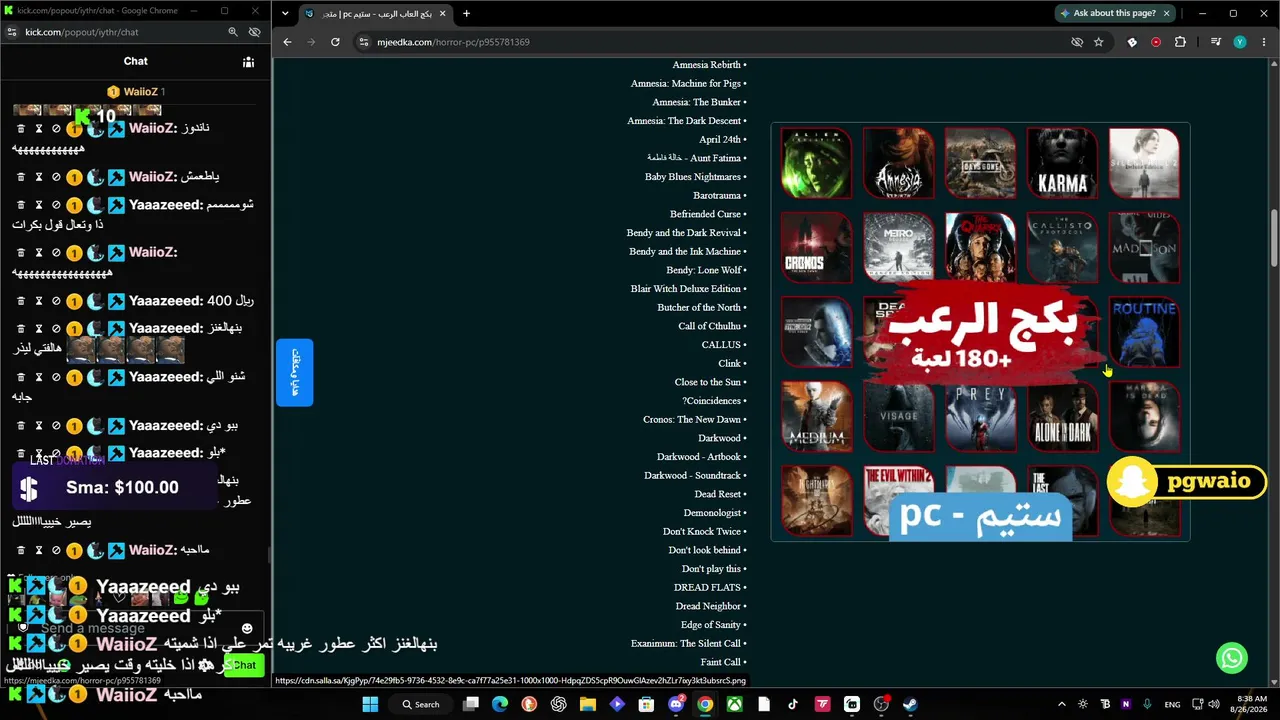The width and height of the screenshot is (1280, 720).
Task: Click 'Call of Cthulhu' in the list
Action: (710, 326)
